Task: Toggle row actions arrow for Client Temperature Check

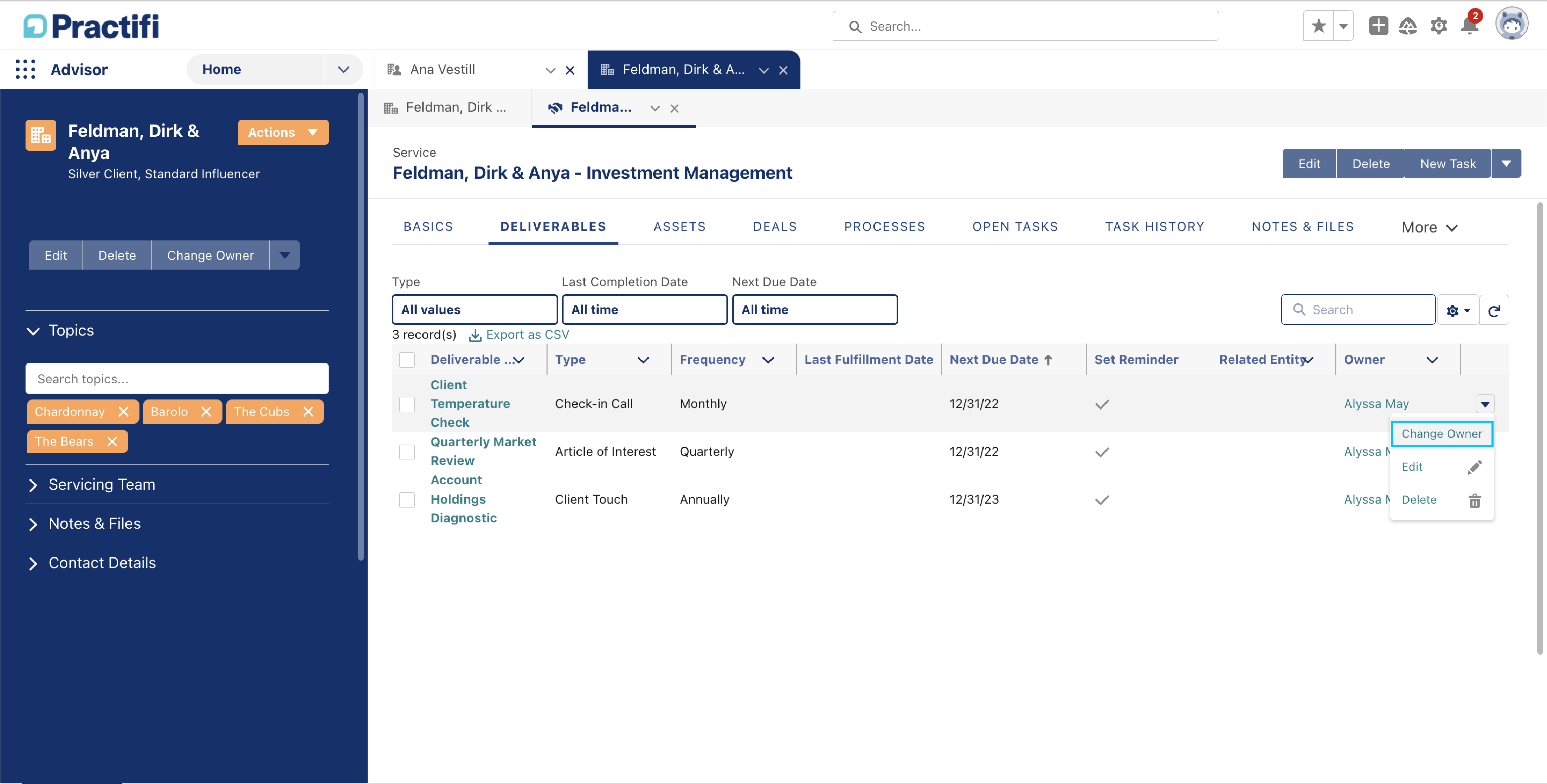Action: pos(1485,404)
